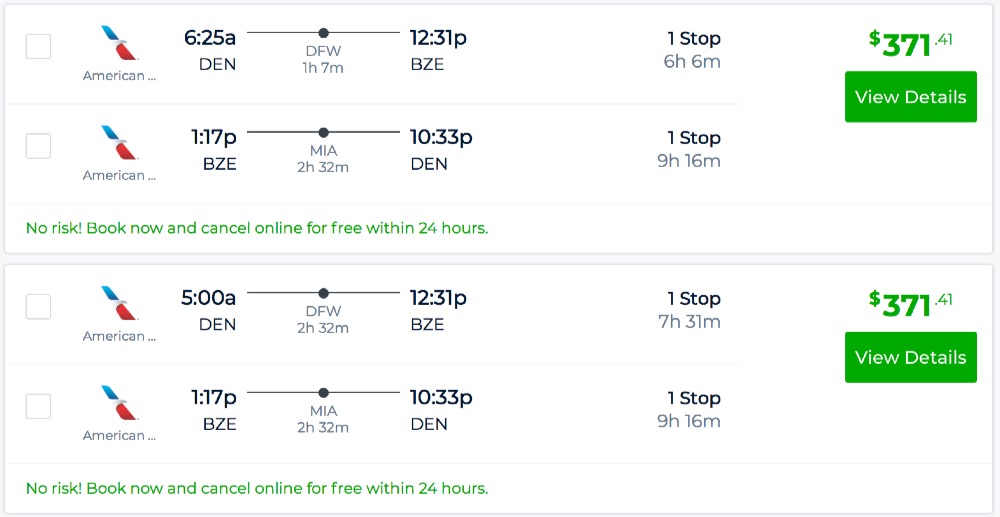1000x517 pixels.
Task: Select second card's 1:17p BZE return checkbox
Action: 38,406
